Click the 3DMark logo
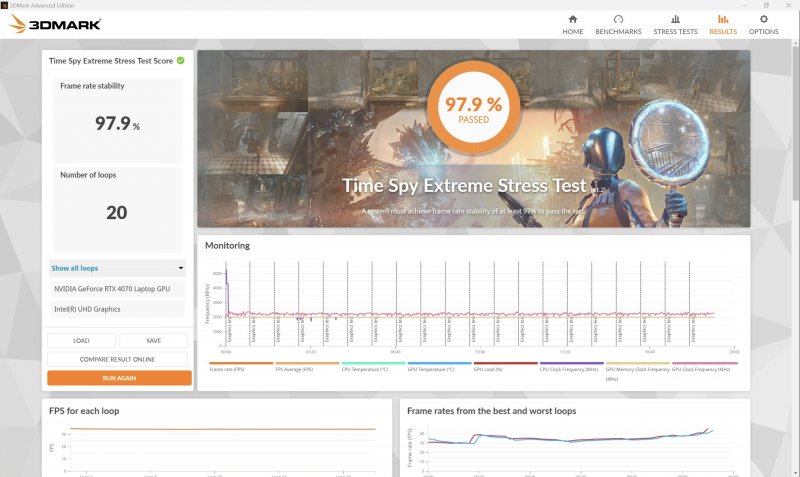 point(47,25)
